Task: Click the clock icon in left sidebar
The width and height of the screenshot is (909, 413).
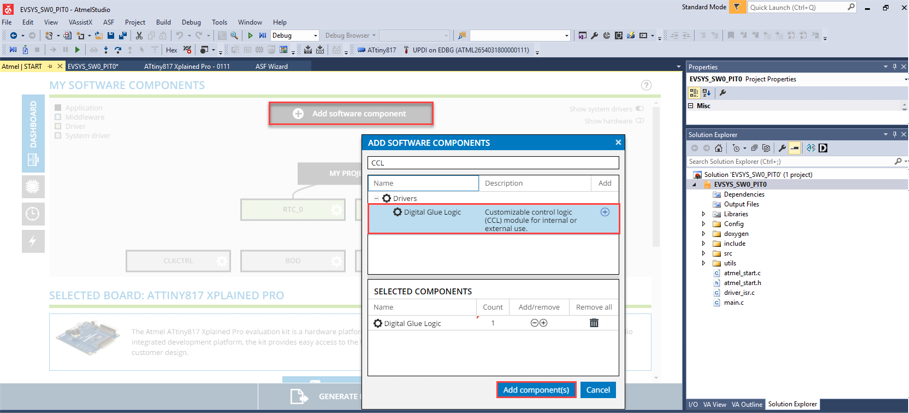Action: coord(33,214)
